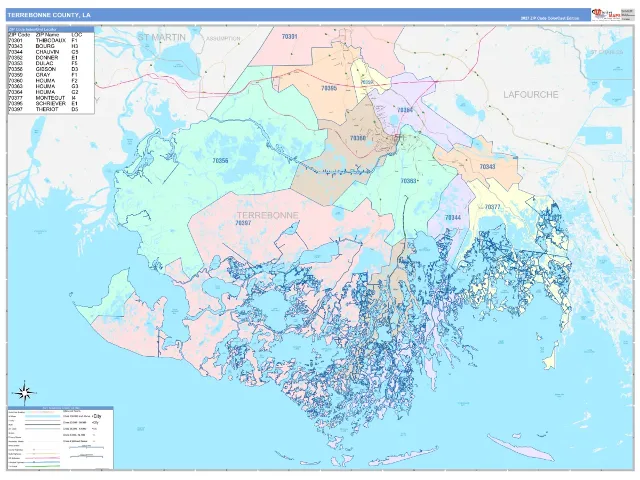The height and width of the screenshot is (480, 640).
Task: Click the ZIP Name column header
Action: [x=47, y=35]
